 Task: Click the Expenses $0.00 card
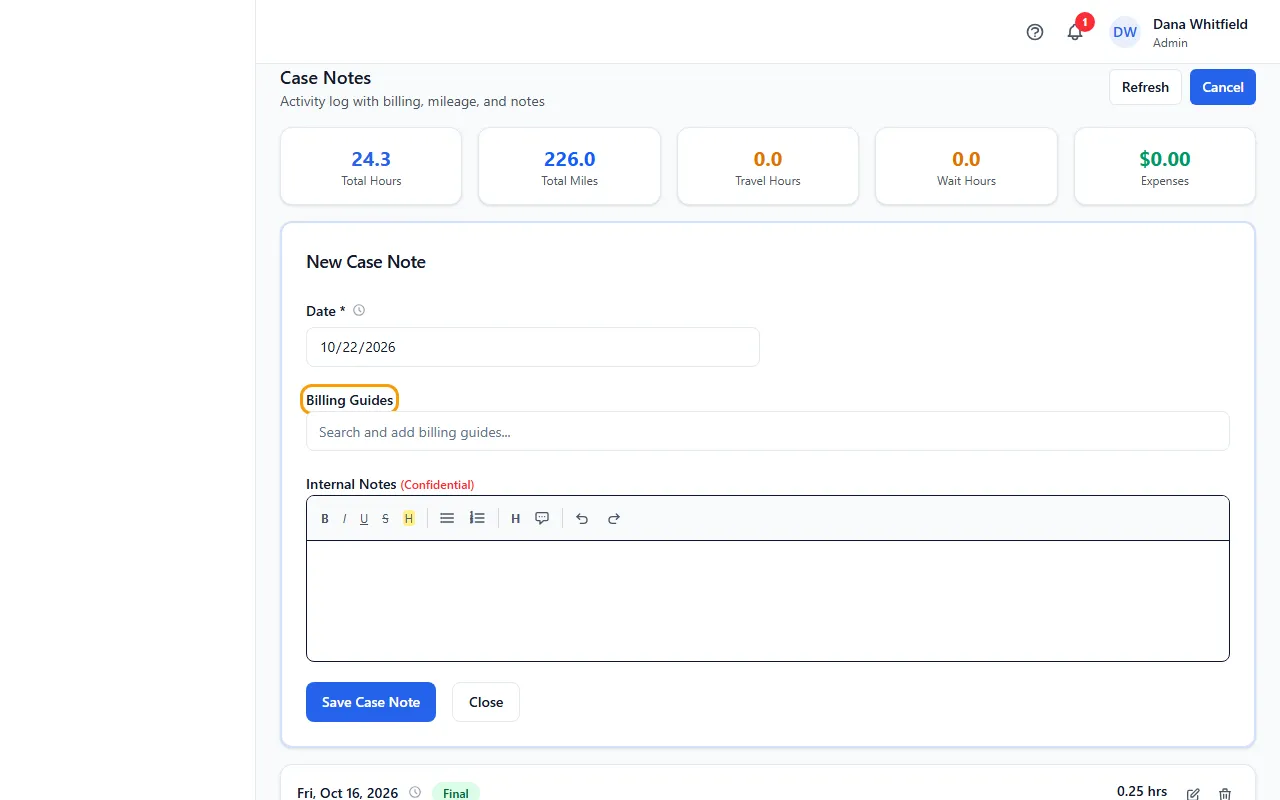[1165, 166]
